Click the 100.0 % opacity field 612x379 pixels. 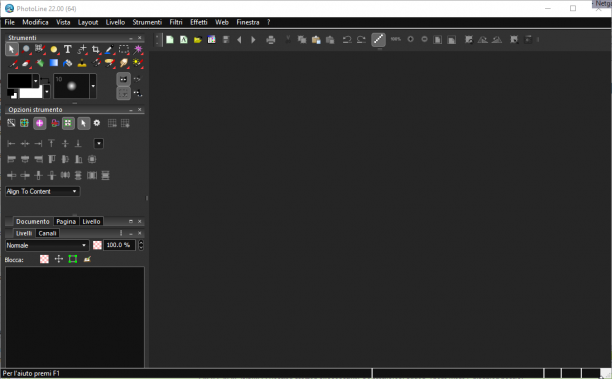(119, 245)
